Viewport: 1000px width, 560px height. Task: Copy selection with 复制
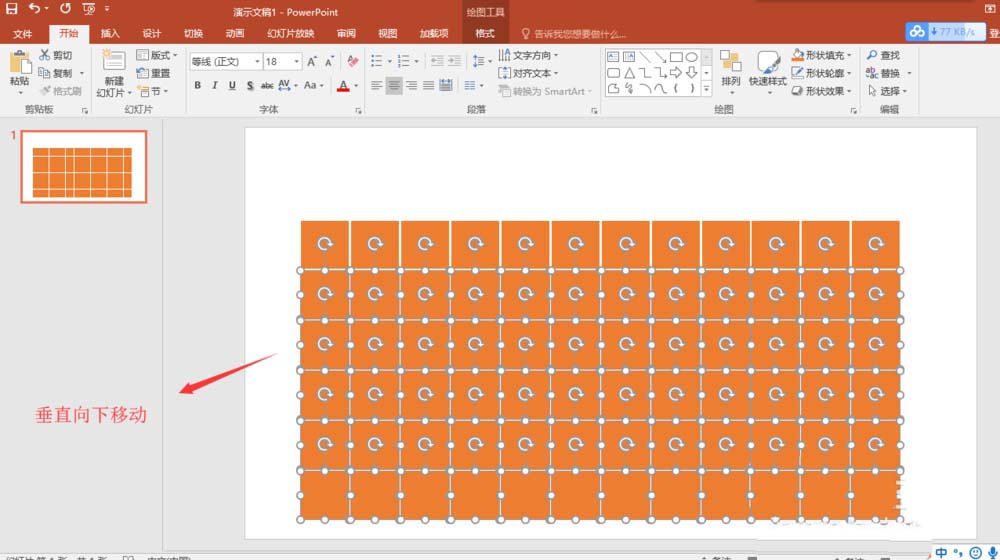click(55, 73)
